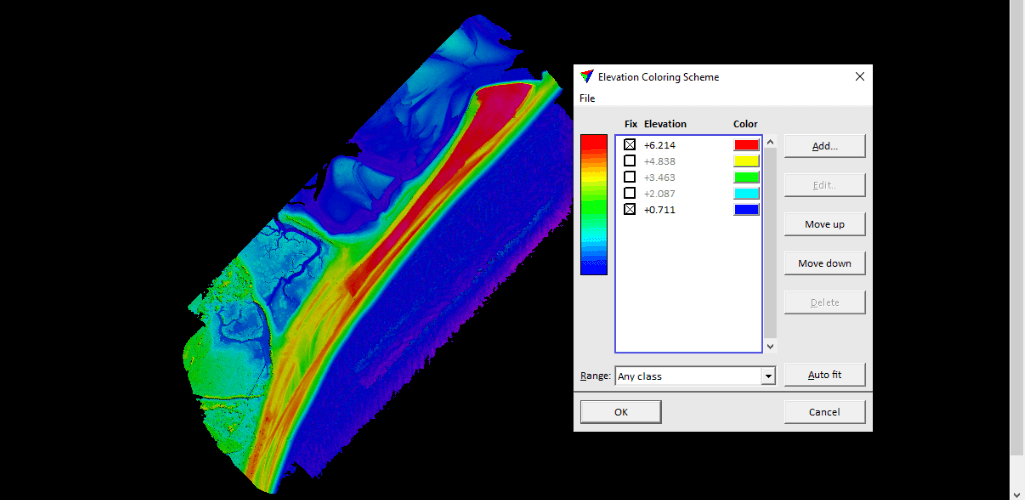Click the Add... button
The height and width of the screenshot is (500, 1025).
[824, 146]
